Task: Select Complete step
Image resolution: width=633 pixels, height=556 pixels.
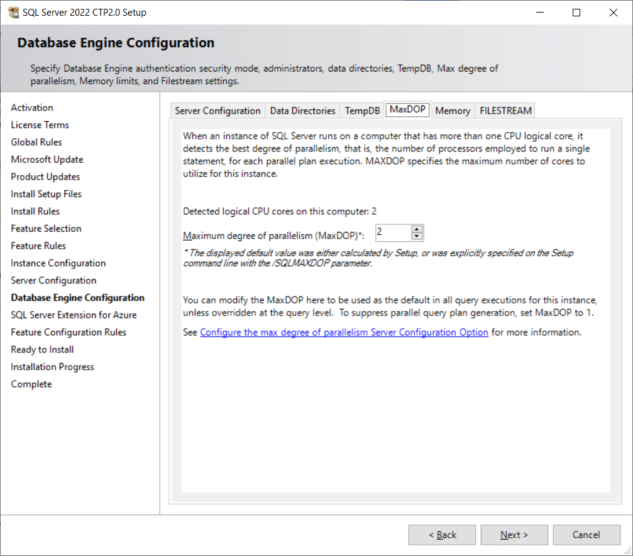Action: [x=31, y=384]
